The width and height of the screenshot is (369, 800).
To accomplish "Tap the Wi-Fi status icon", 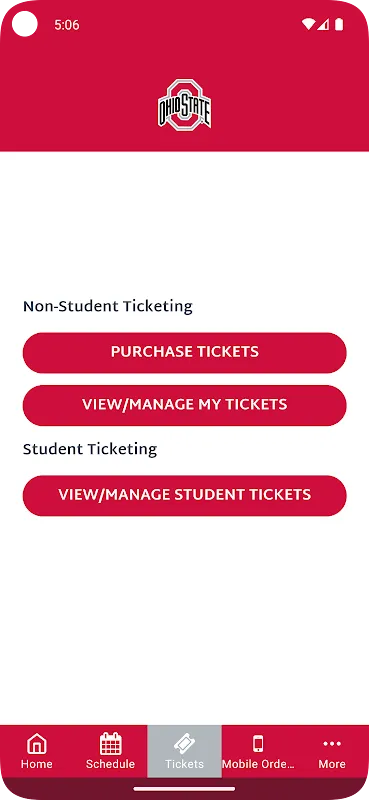I will click(308, 24).
